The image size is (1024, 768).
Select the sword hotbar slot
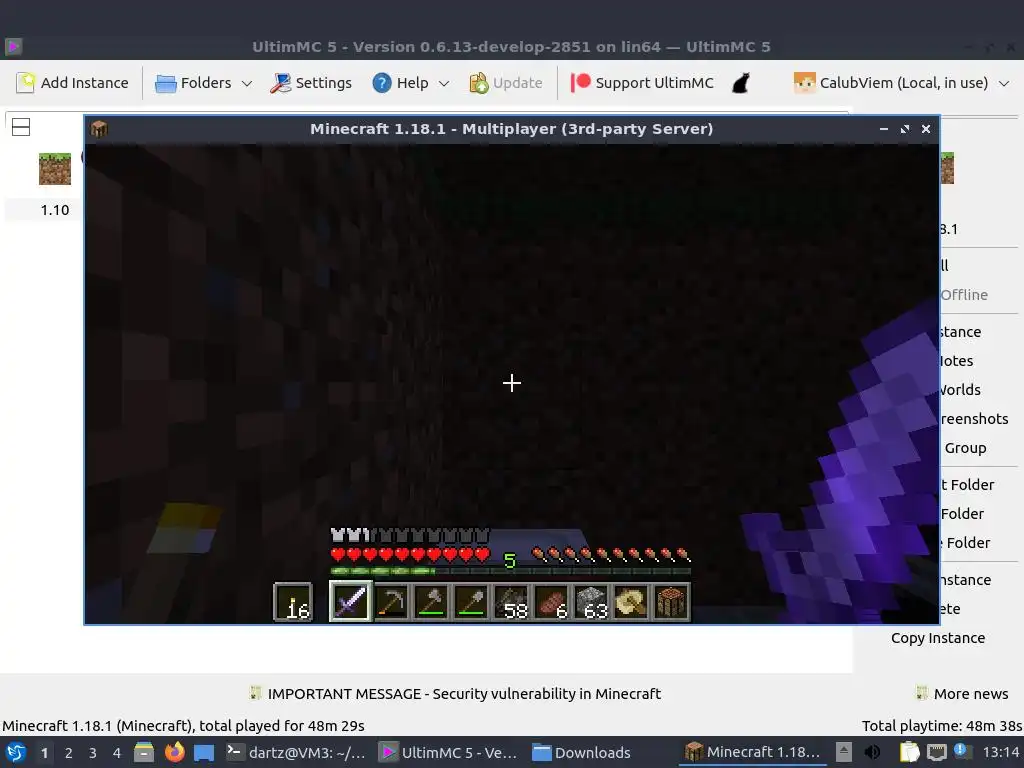[x=350, y=601]
